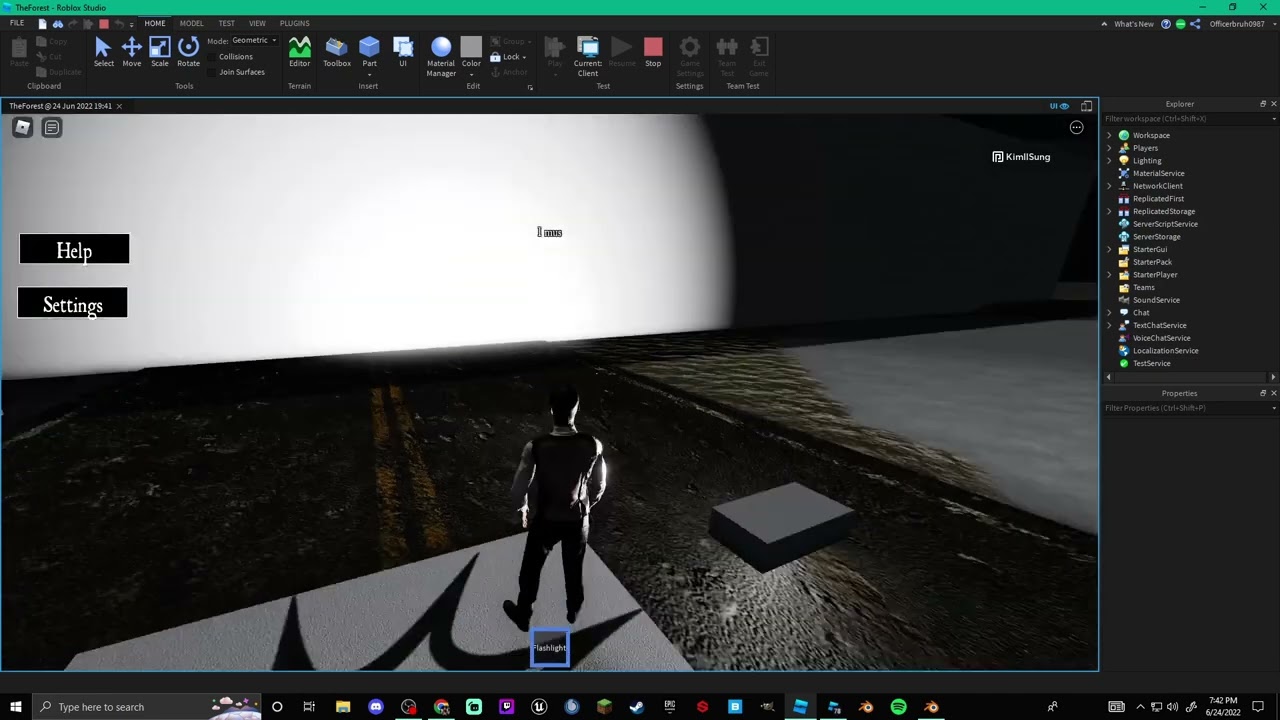
Task: Open the viewport three-dots menu
Action: click(x=1076, y=127)
